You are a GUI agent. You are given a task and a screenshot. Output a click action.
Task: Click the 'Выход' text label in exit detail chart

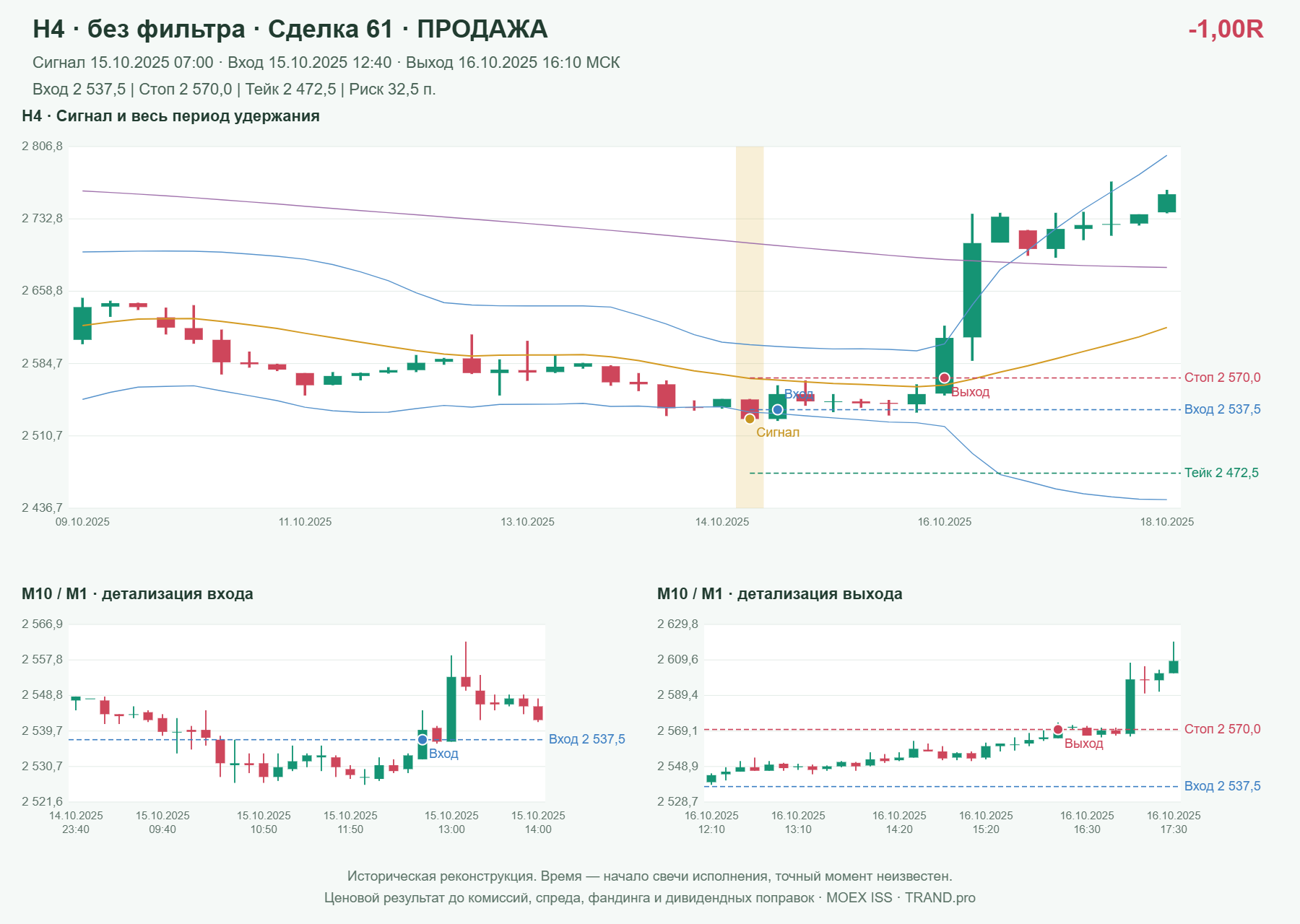(1084, 744)
